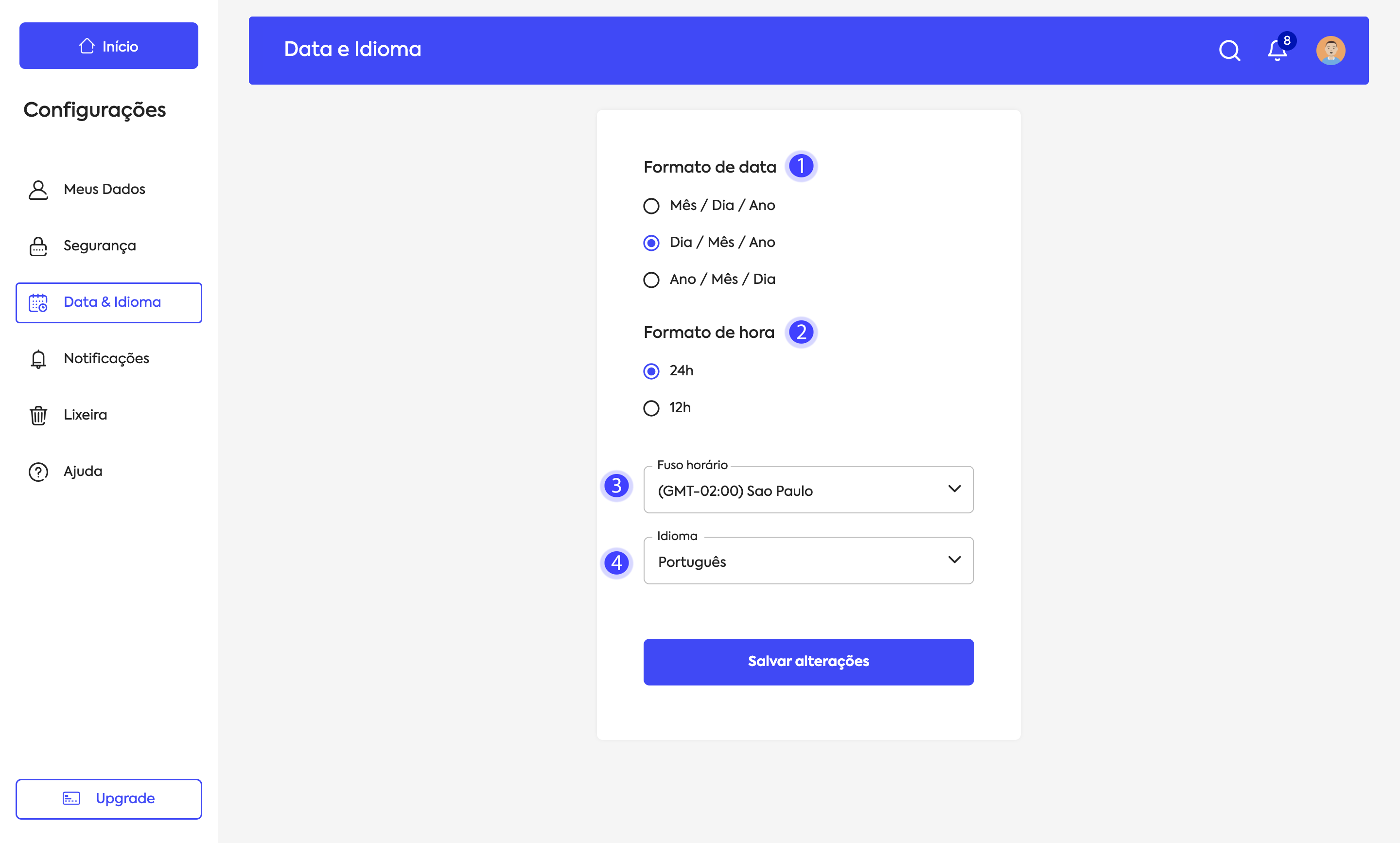Open the Idioma language dropdown
This screenshot has height=843, width=1400.
(x=808, y=561)
